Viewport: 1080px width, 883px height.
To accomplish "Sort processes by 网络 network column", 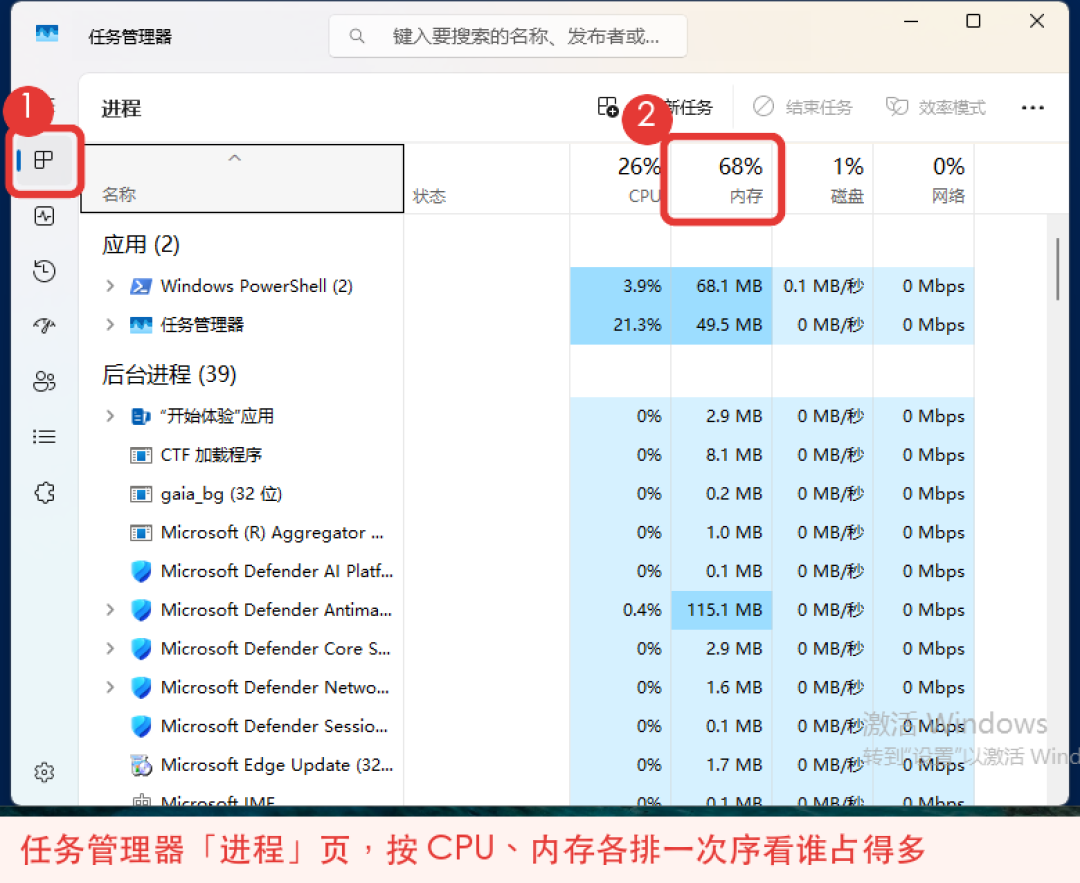I will [x=924, y=178].
